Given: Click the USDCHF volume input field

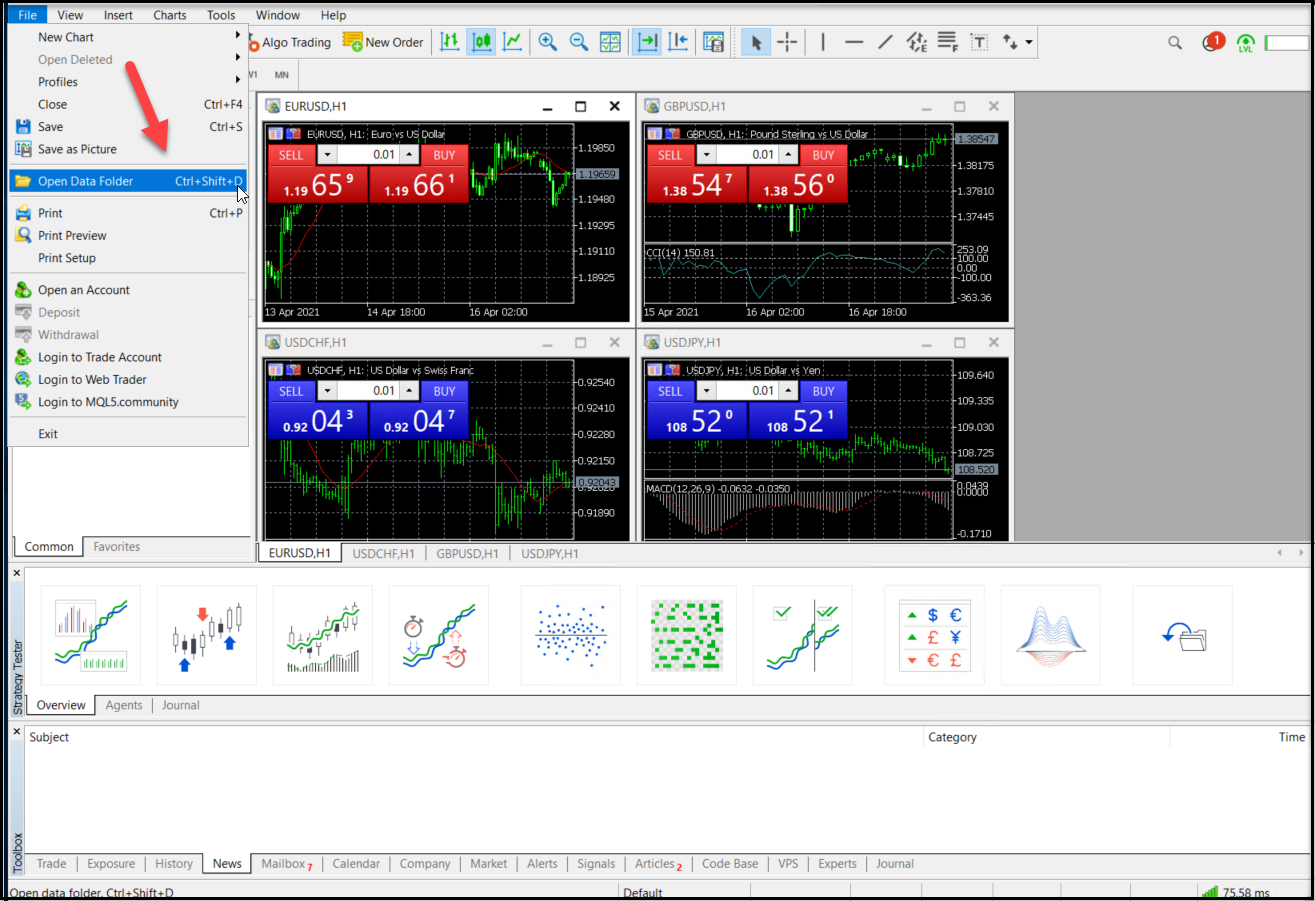Looking at the screenshot, I should tap(368, 391).
